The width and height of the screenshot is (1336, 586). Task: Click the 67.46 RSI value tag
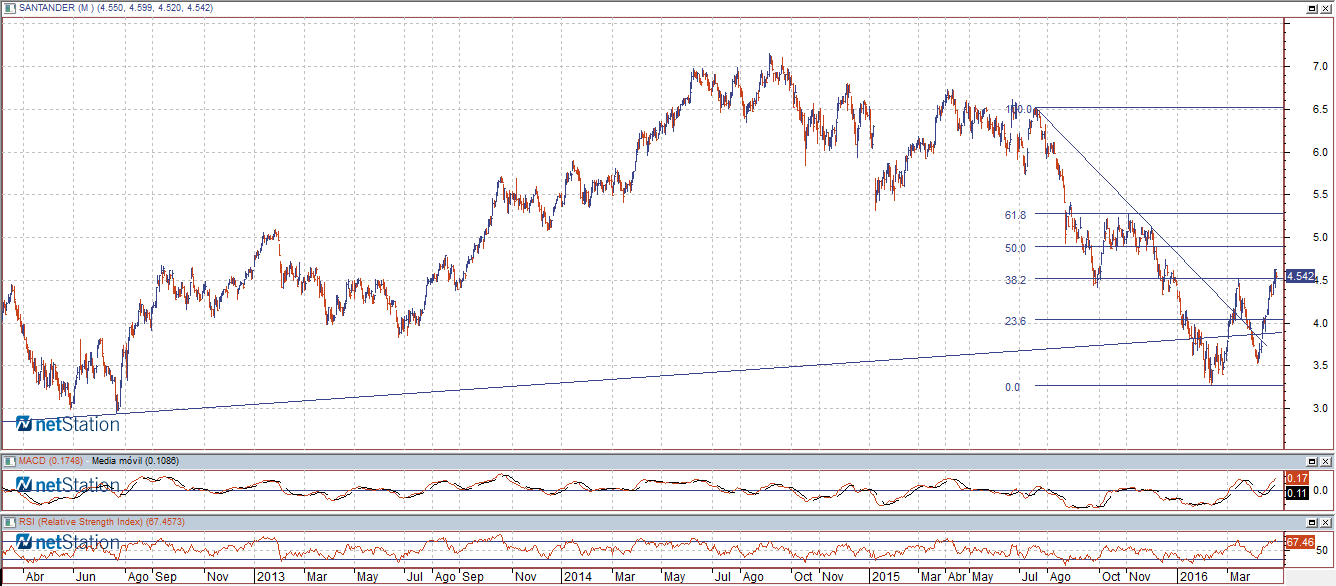[1299, 542]
